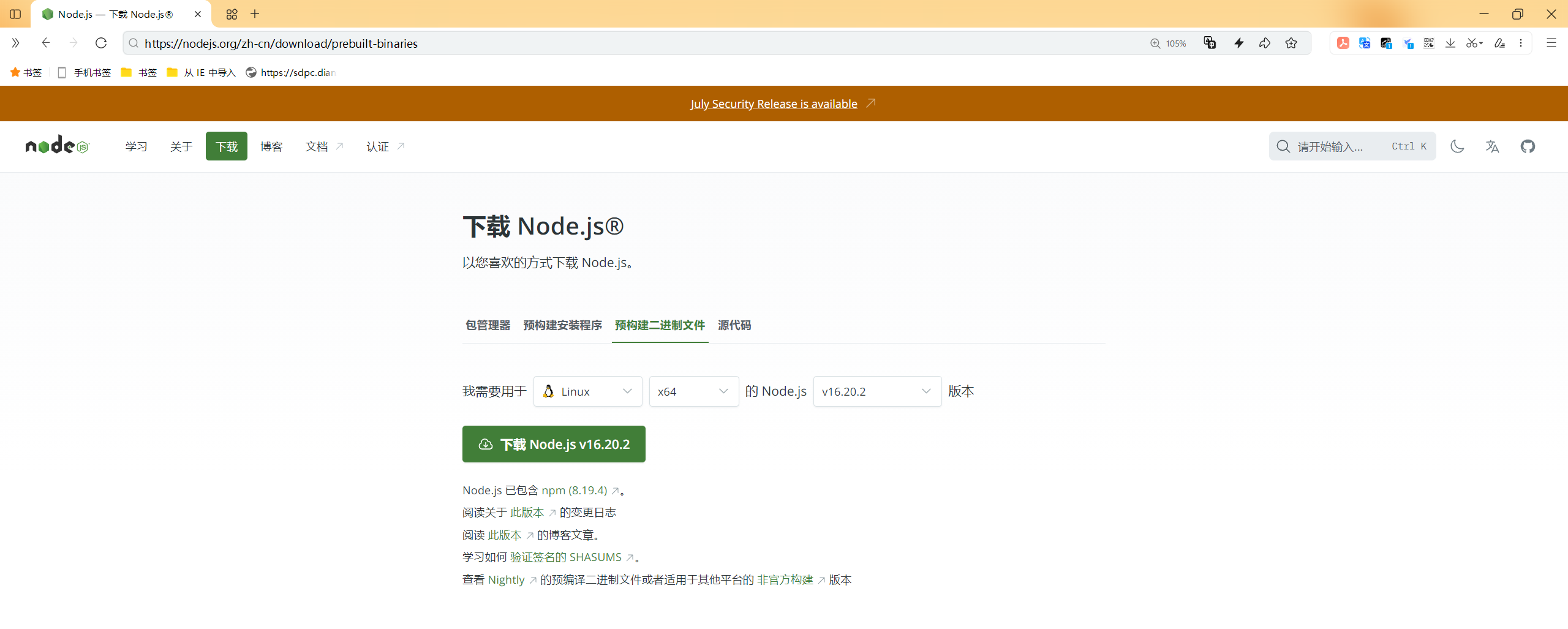The width and height of the screenshot is (1568, 629).
Task: Click the page translate icon in address bar
Action: point(1210,43)
